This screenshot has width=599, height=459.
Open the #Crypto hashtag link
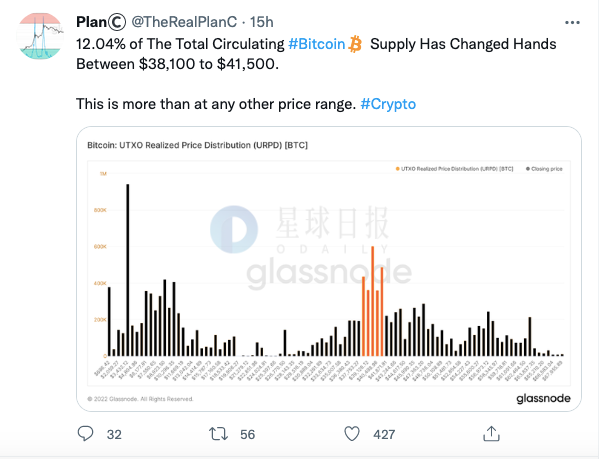click(x=388, y=104)
